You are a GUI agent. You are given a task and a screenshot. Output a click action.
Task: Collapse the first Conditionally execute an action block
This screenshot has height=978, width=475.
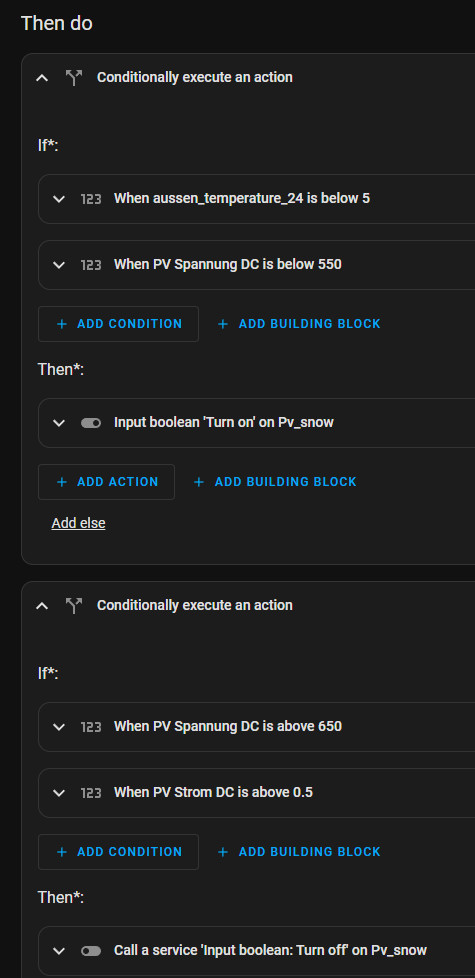pos(42,78)
